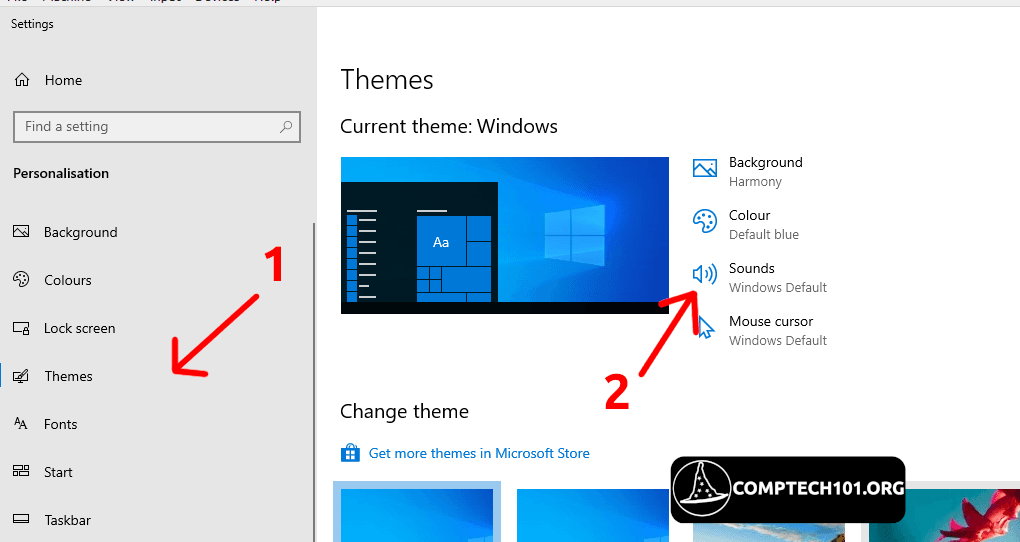Open the Colour Default blue option
1020x542 pixels.
[745, 224]
